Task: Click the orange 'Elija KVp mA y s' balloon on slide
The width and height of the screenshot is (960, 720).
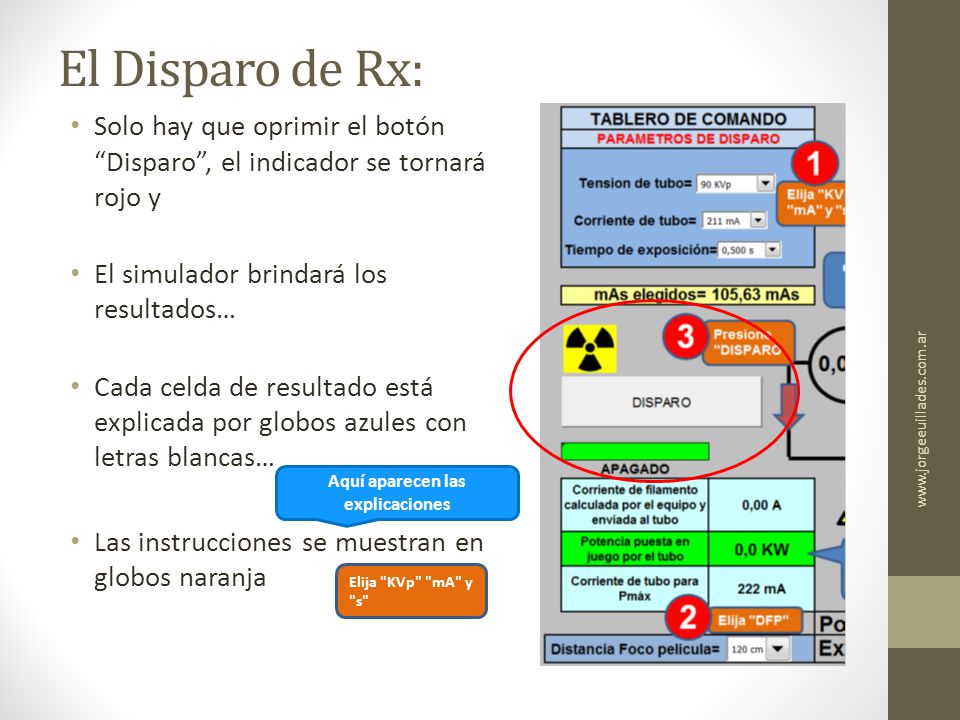Action: click(411, 591)
